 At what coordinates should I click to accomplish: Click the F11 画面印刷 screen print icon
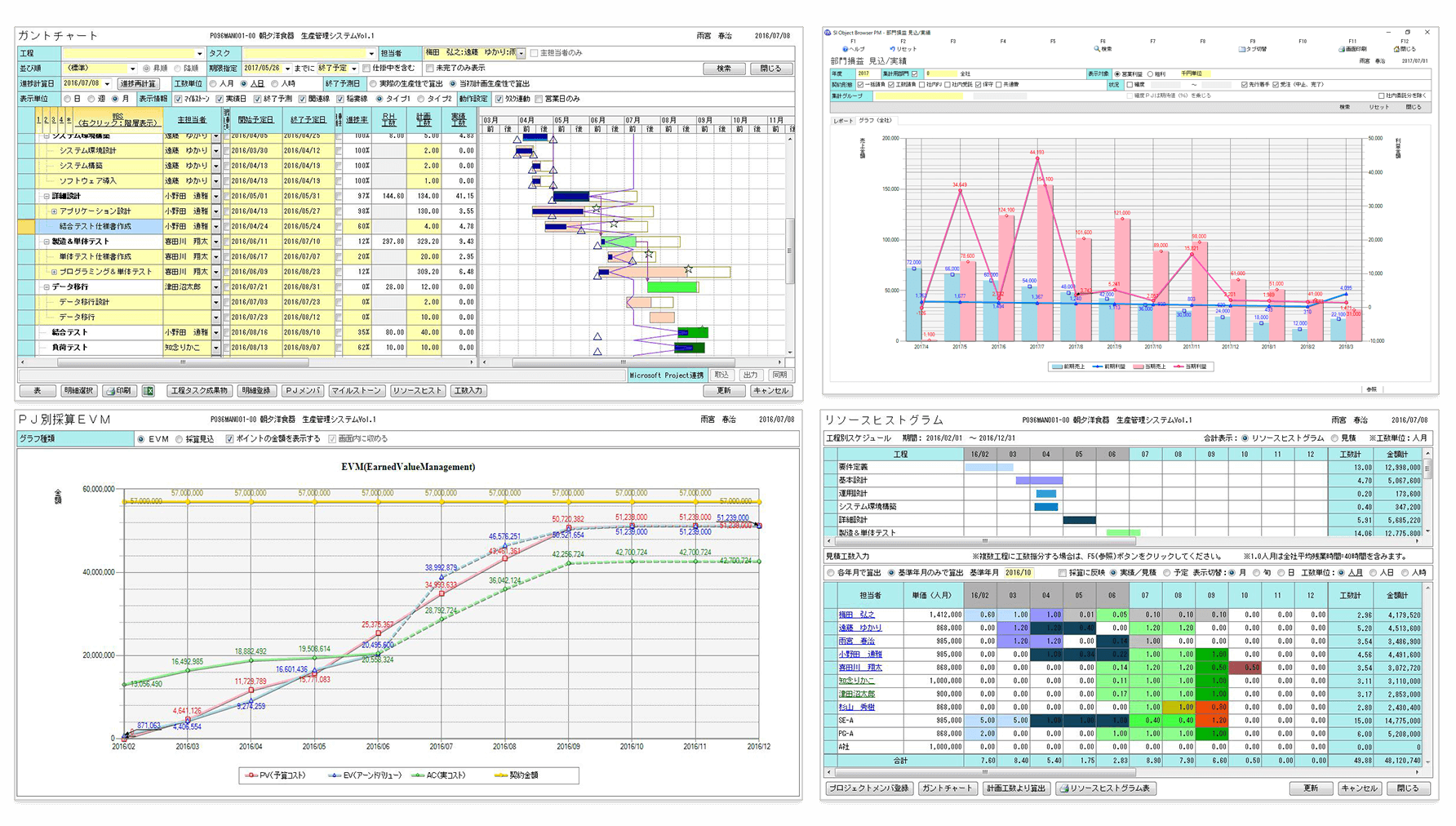(1342, 49)
